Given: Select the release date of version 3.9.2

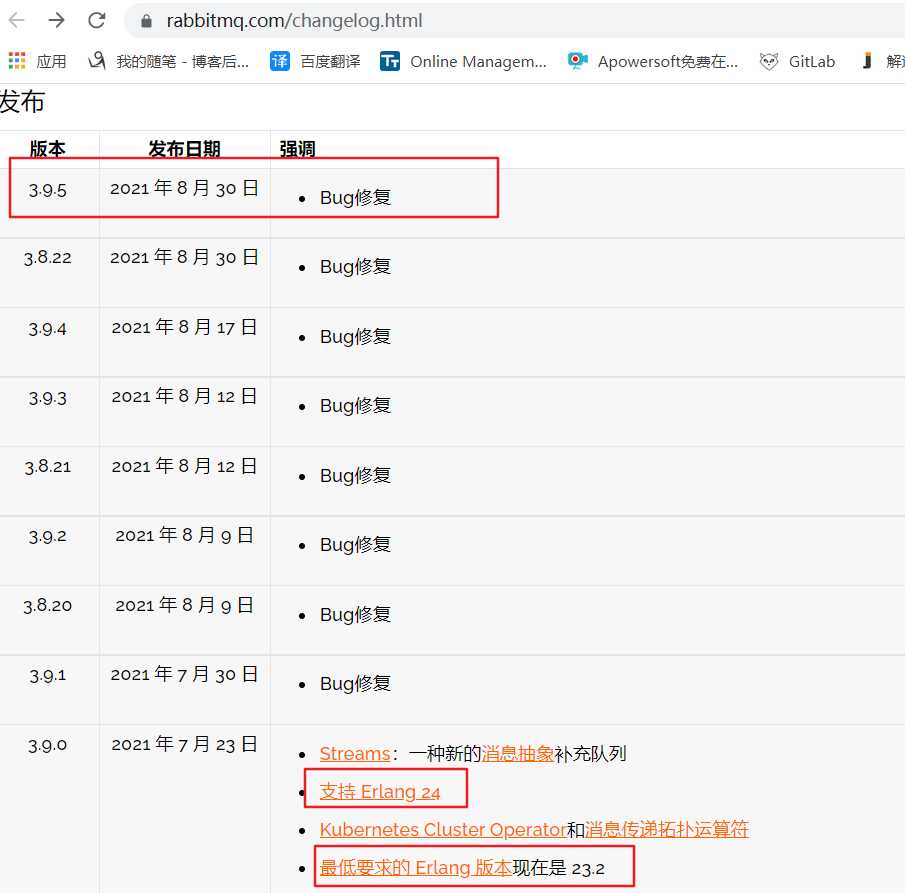Looking at the screenshot, I should (184, 535).
